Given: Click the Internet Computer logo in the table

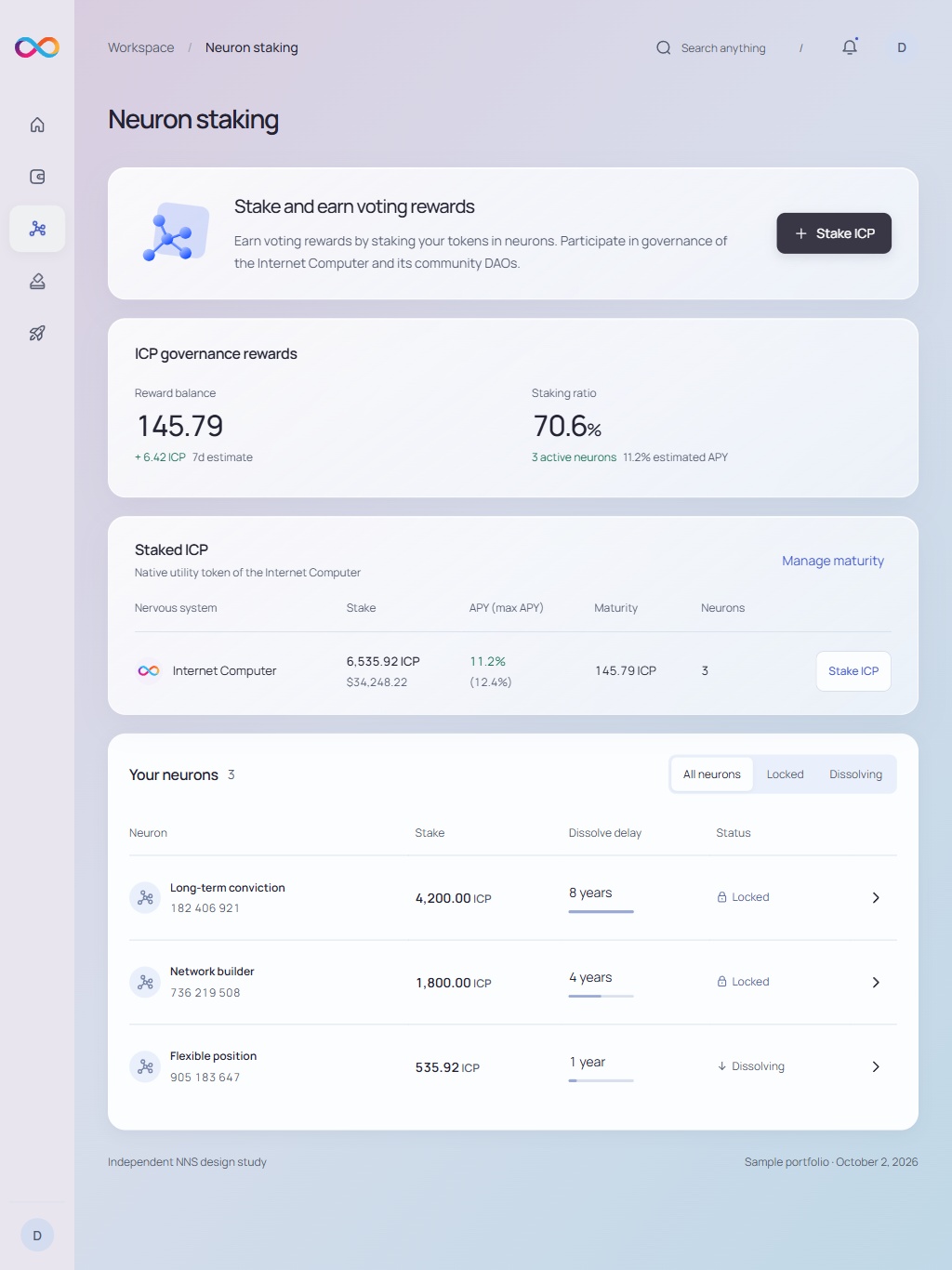Looking at the screenshot, I should click(149, 671).
